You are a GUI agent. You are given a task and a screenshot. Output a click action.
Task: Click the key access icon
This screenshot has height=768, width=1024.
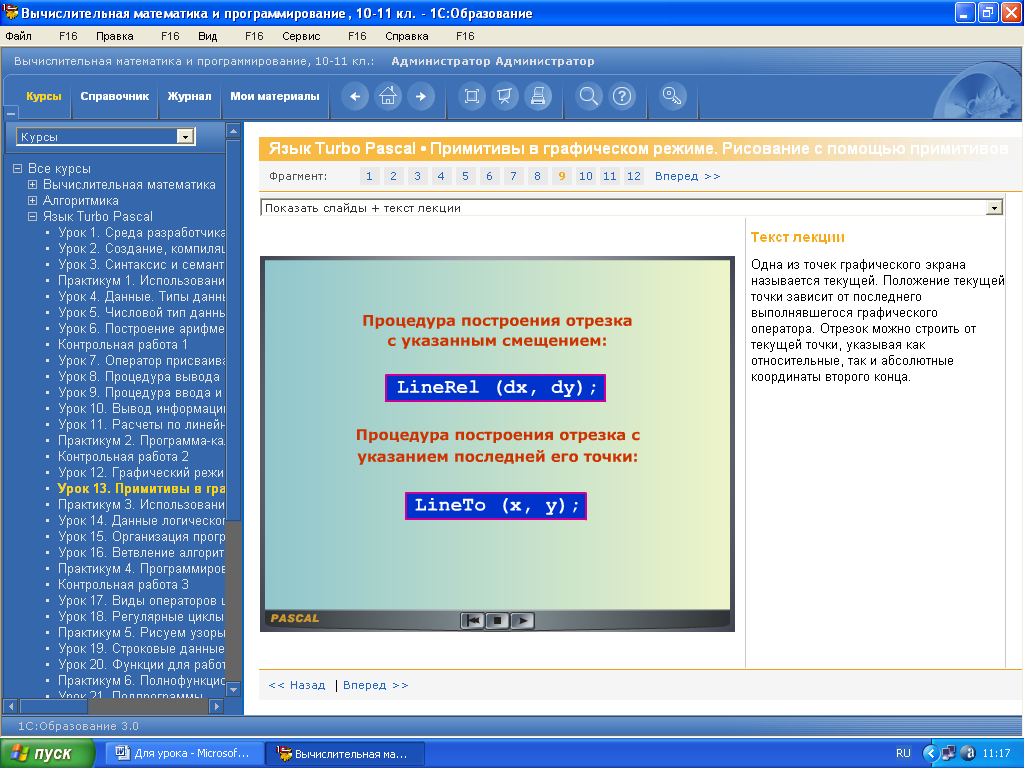click(673, 97)
